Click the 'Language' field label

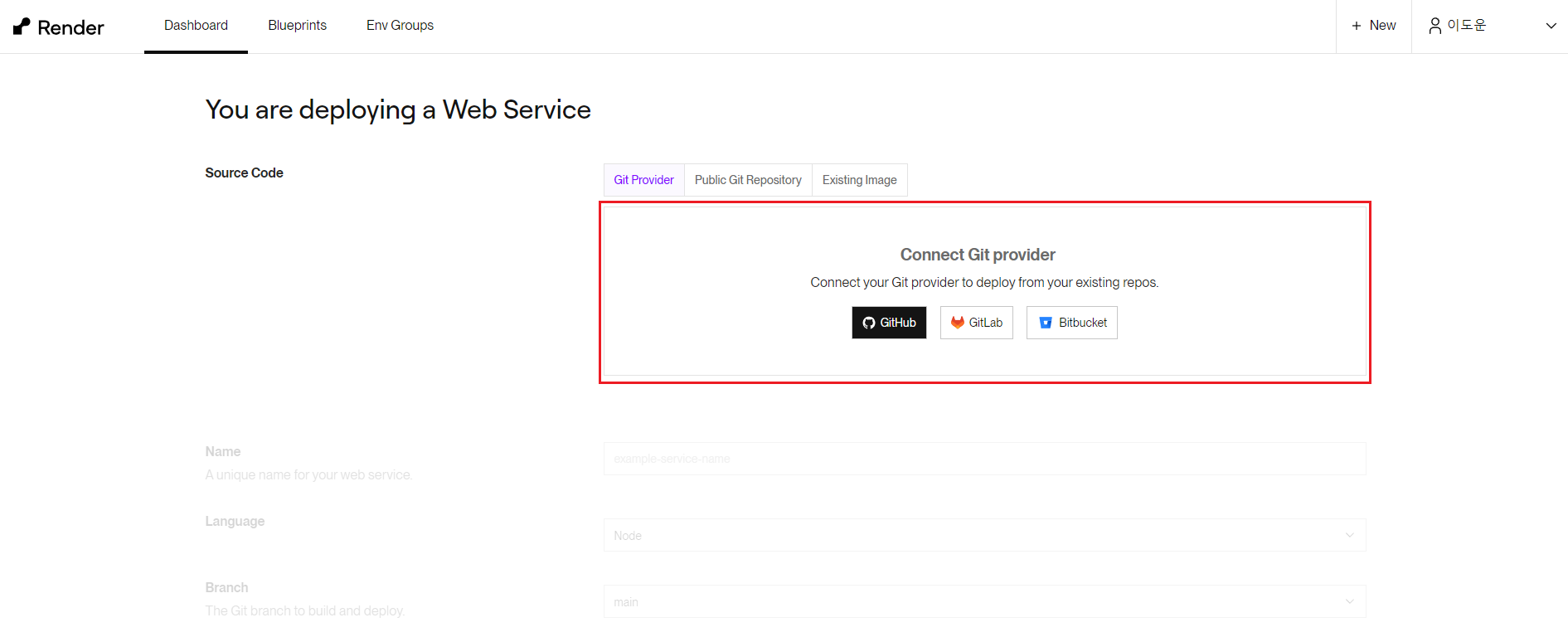[x=235, y=522]
